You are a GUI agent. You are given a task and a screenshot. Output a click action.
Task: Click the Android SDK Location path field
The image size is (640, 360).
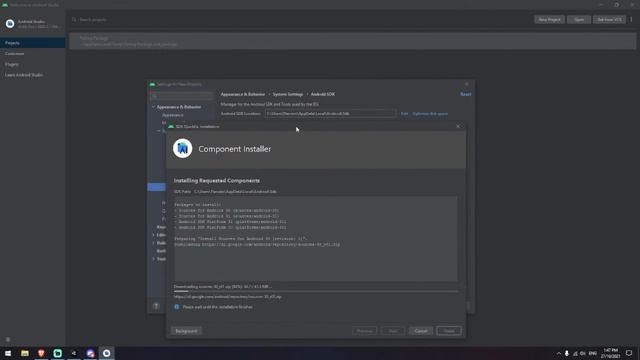click(x=331, y=113)
